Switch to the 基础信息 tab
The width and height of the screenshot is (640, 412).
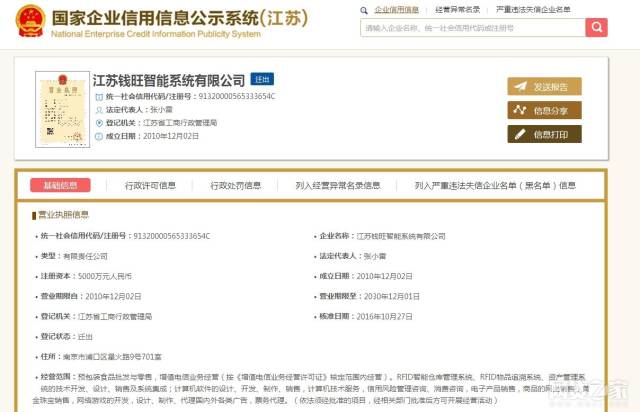(60, 185)
